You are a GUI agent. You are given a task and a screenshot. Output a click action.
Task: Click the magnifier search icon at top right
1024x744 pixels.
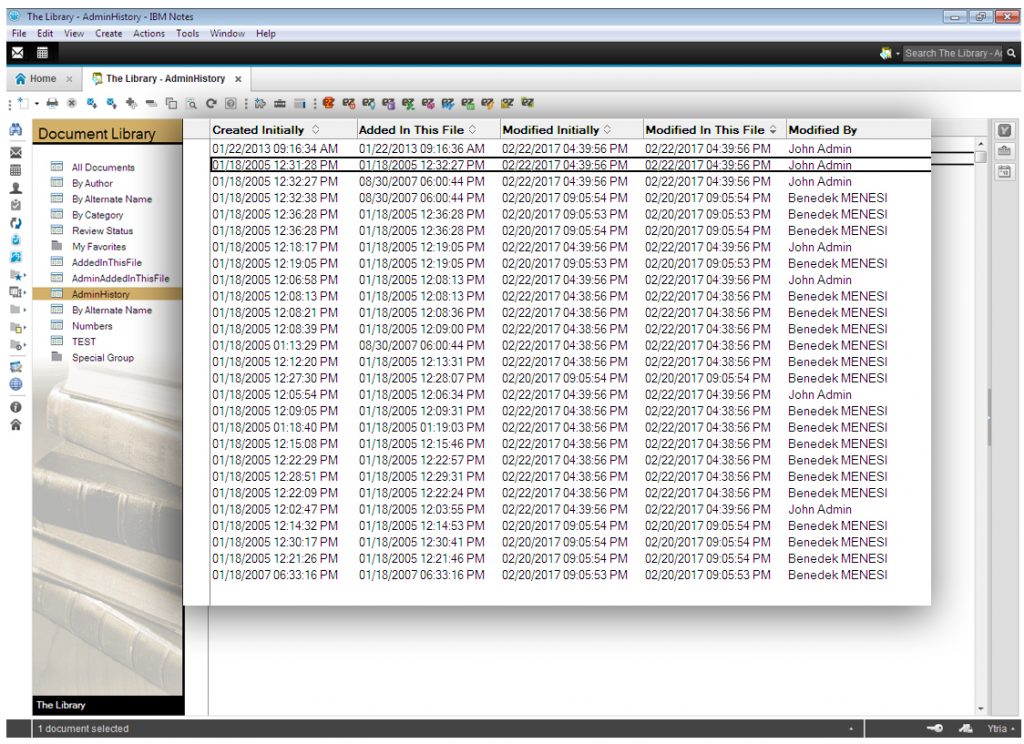[1013, 53]
